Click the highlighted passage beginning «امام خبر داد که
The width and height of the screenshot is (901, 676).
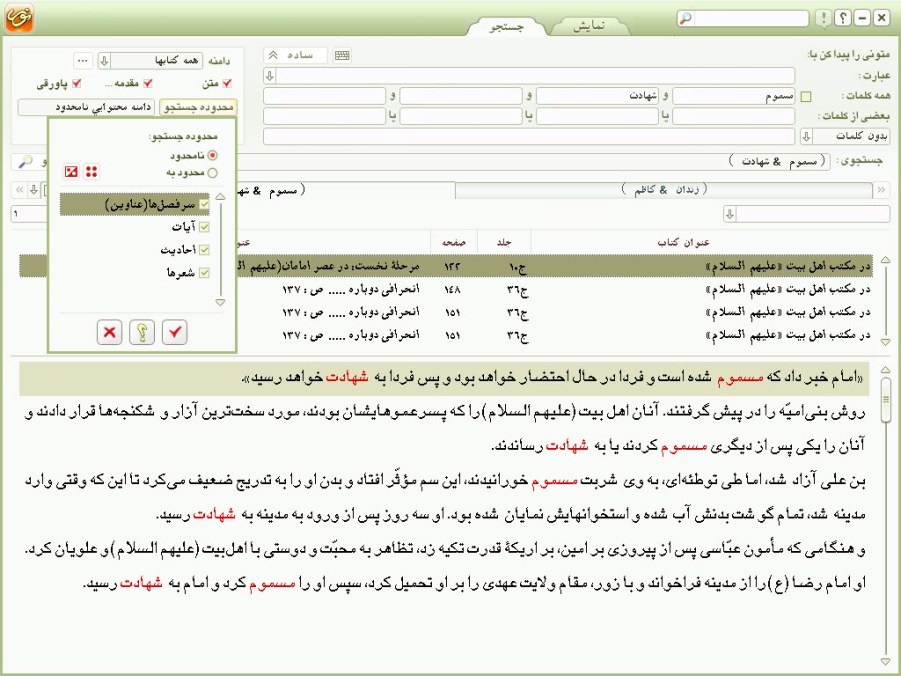click(444, 378)
